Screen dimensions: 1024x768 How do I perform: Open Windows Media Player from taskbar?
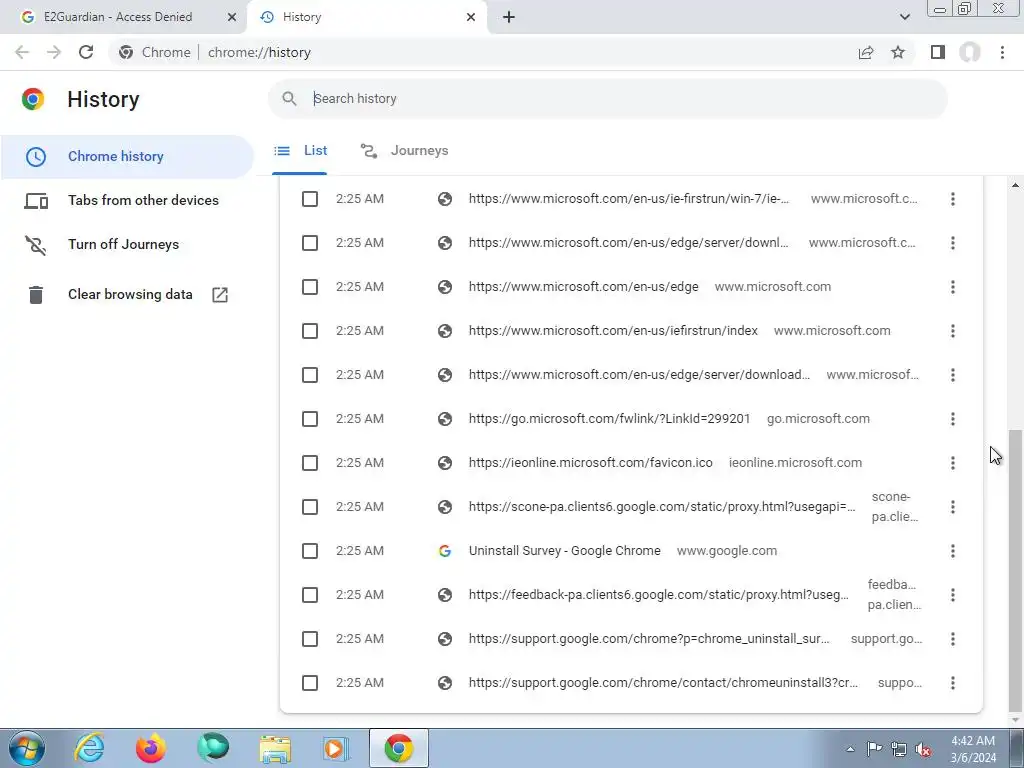[x=336, y=748]
